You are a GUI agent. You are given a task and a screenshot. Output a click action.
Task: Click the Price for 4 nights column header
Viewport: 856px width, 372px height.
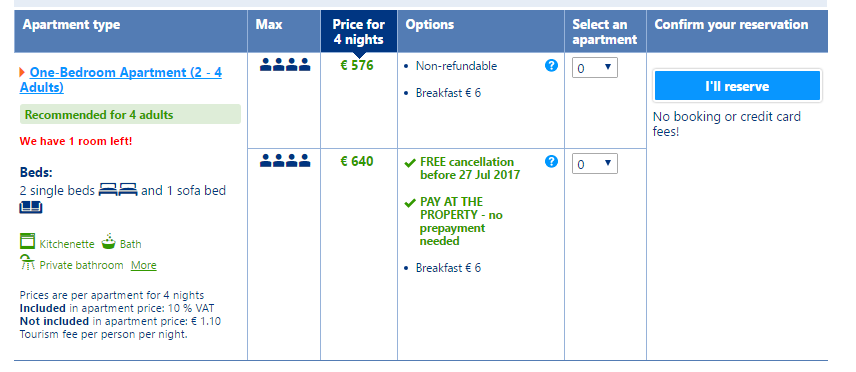click(359, 32)
